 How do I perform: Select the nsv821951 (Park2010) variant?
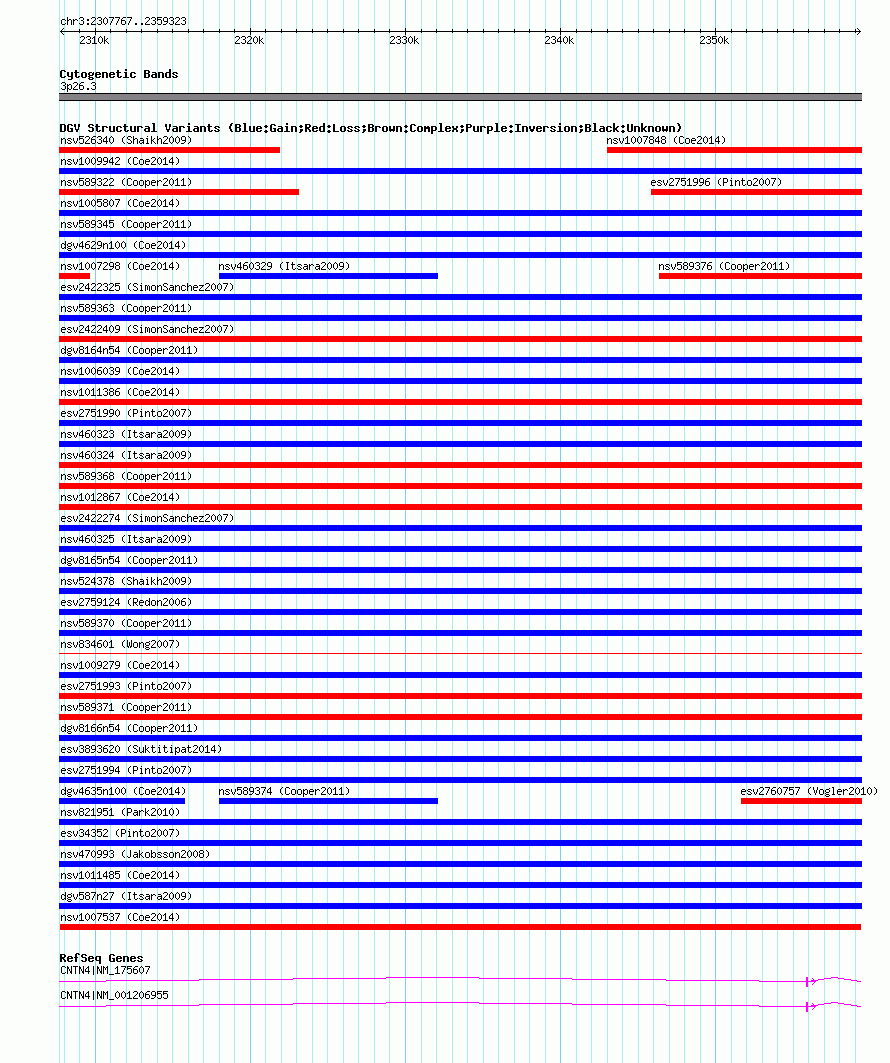point(120,813)
